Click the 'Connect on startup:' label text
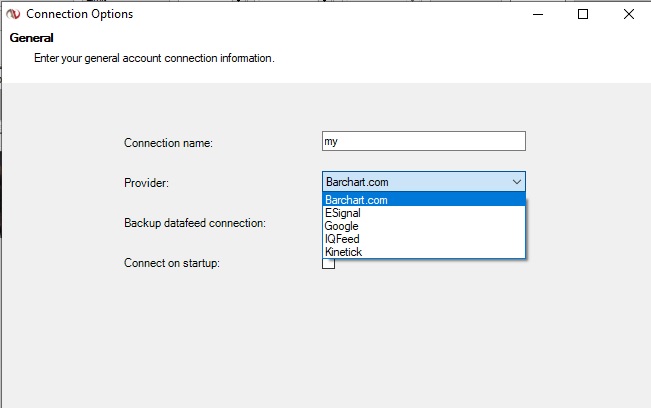 pos(171,263)
